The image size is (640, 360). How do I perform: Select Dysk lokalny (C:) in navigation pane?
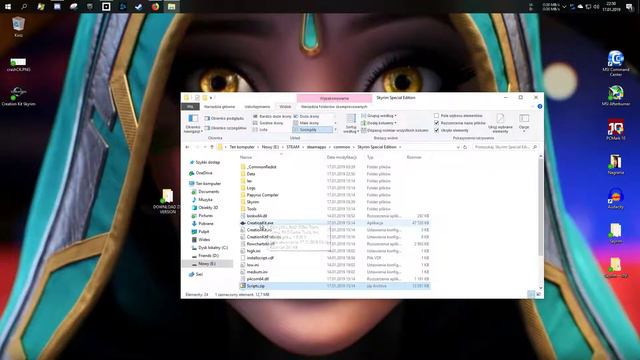tap(213, 247)
